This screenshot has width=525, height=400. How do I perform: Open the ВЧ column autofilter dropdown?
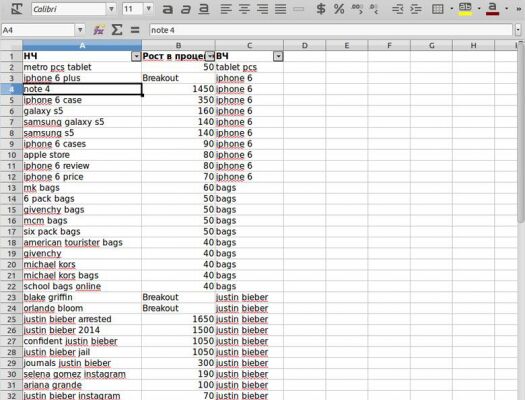(x=278, y=57)
